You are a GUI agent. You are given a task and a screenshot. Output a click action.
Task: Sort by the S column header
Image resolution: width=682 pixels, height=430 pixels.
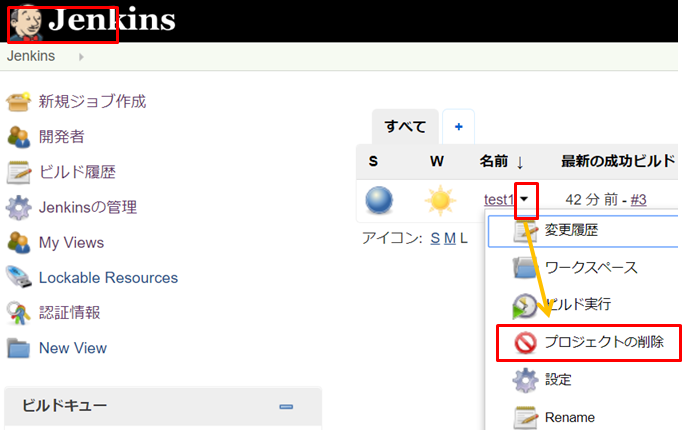point(373,161)
